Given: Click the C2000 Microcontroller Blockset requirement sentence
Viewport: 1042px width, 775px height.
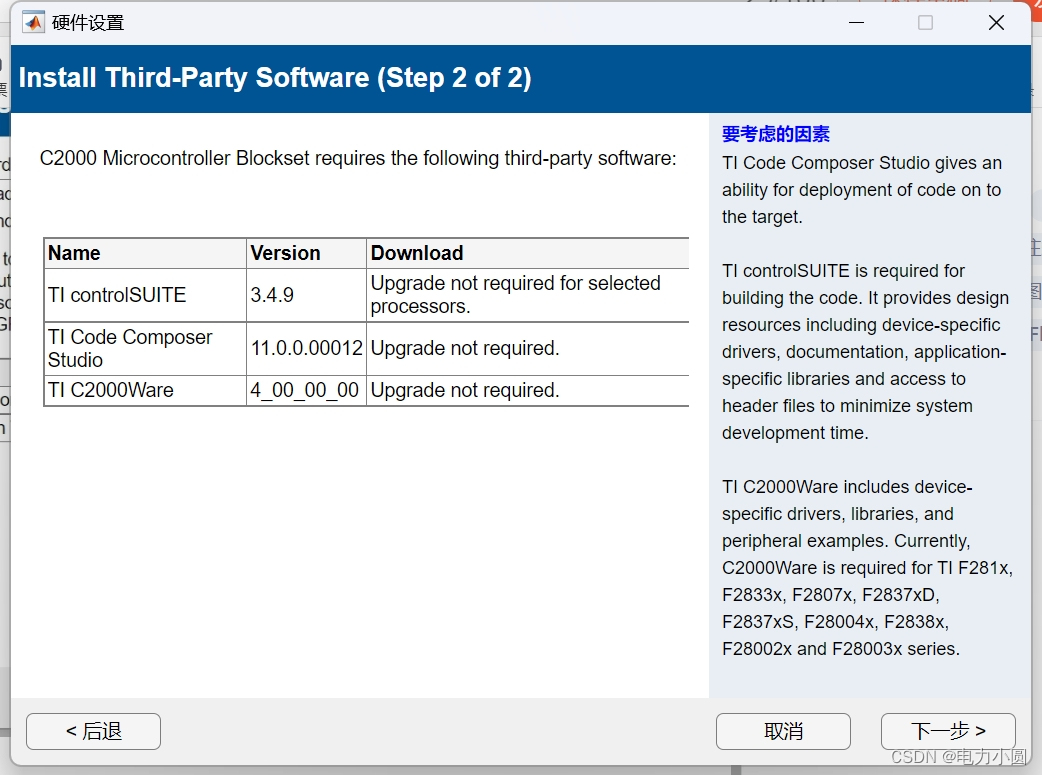Looking at the screenshot, I should [x=358, y=158].
